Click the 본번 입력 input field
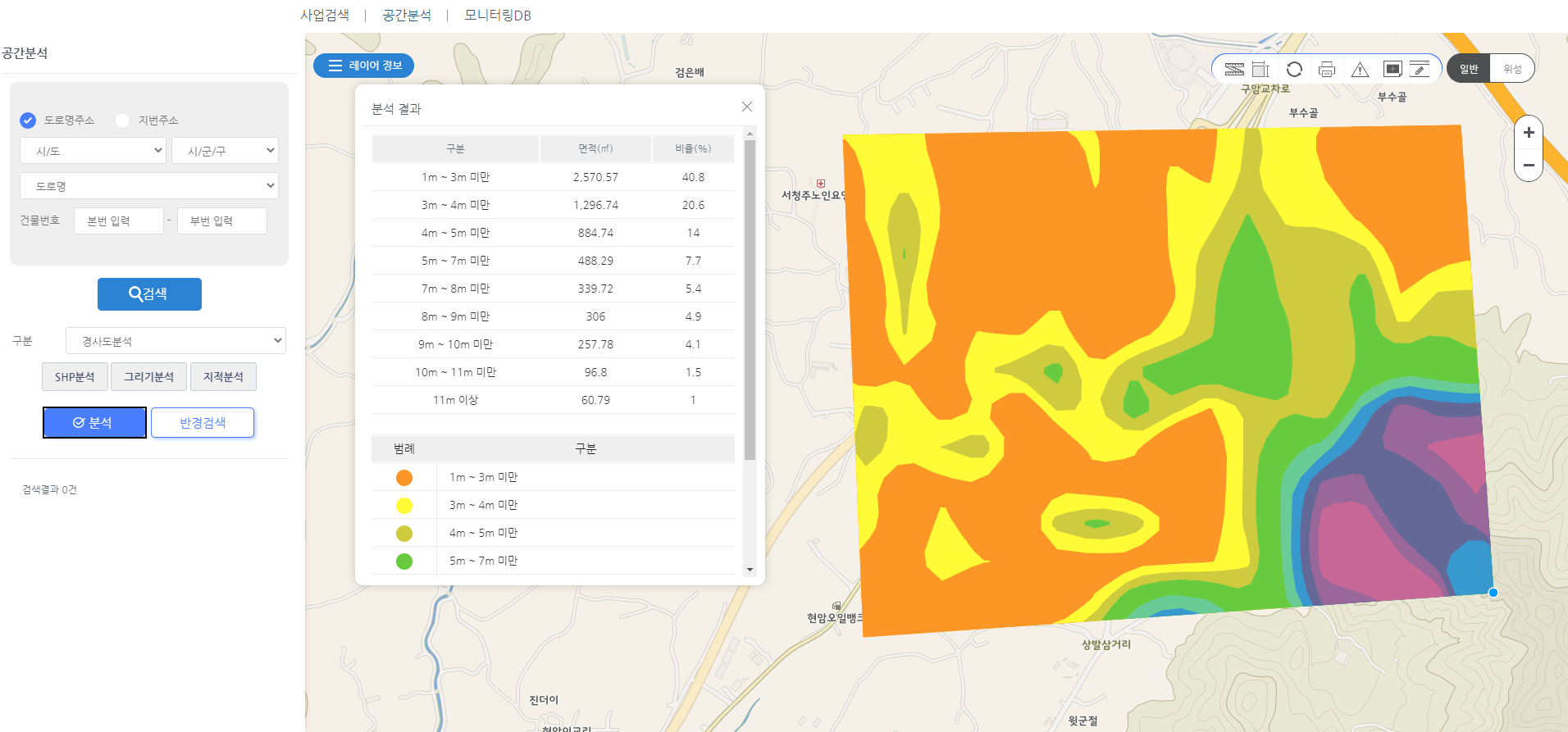The image size is (1568, 732). (118, 221)
